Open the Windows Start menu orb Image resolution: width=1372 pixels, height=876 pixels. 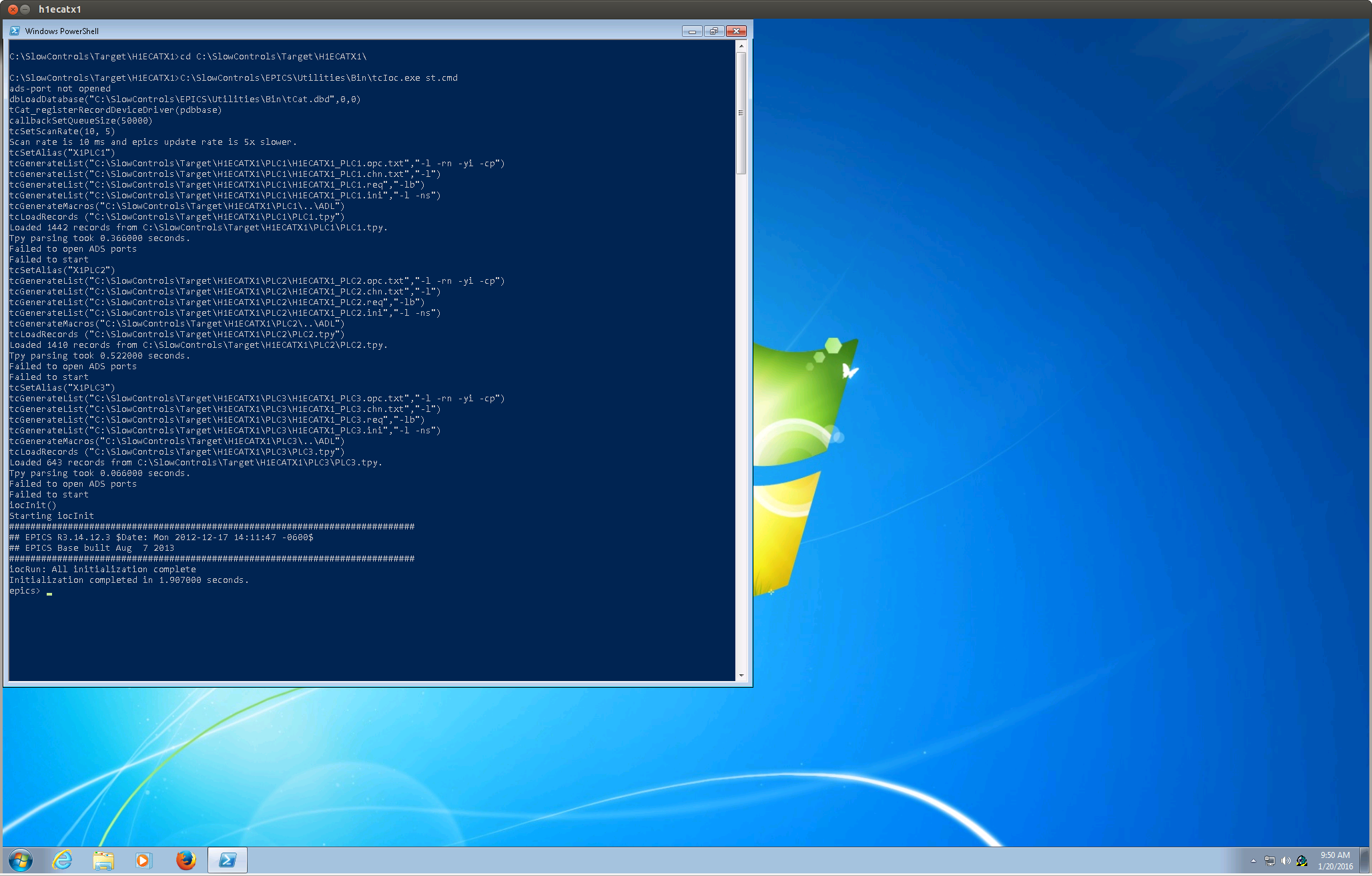pos(21,860)
